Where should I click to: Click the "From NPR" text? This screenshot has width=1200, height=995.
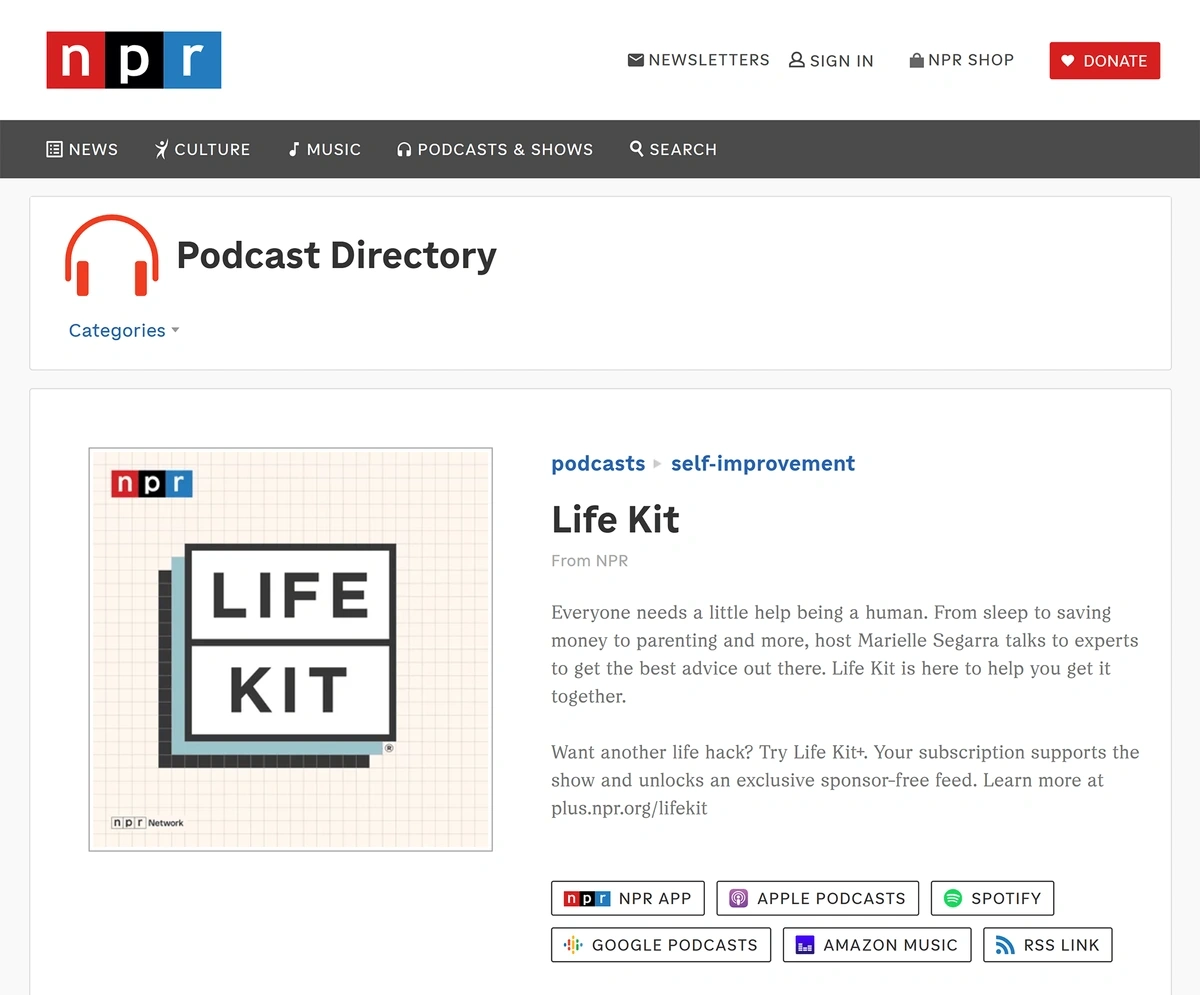590,560
